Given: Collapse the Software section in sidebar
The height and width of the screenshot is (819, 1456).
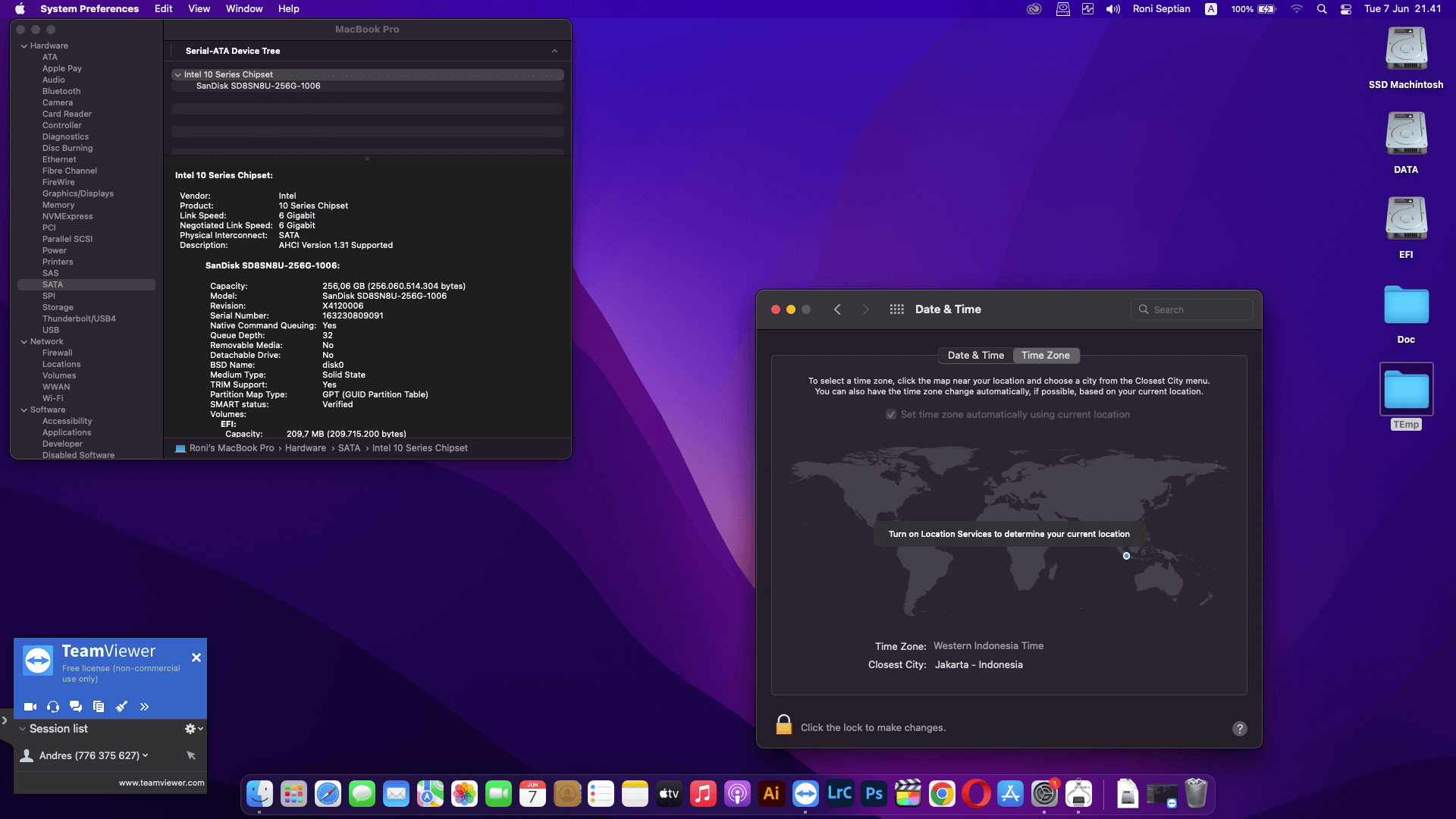Looking at the screenshot, I should [x=24, y=409].
